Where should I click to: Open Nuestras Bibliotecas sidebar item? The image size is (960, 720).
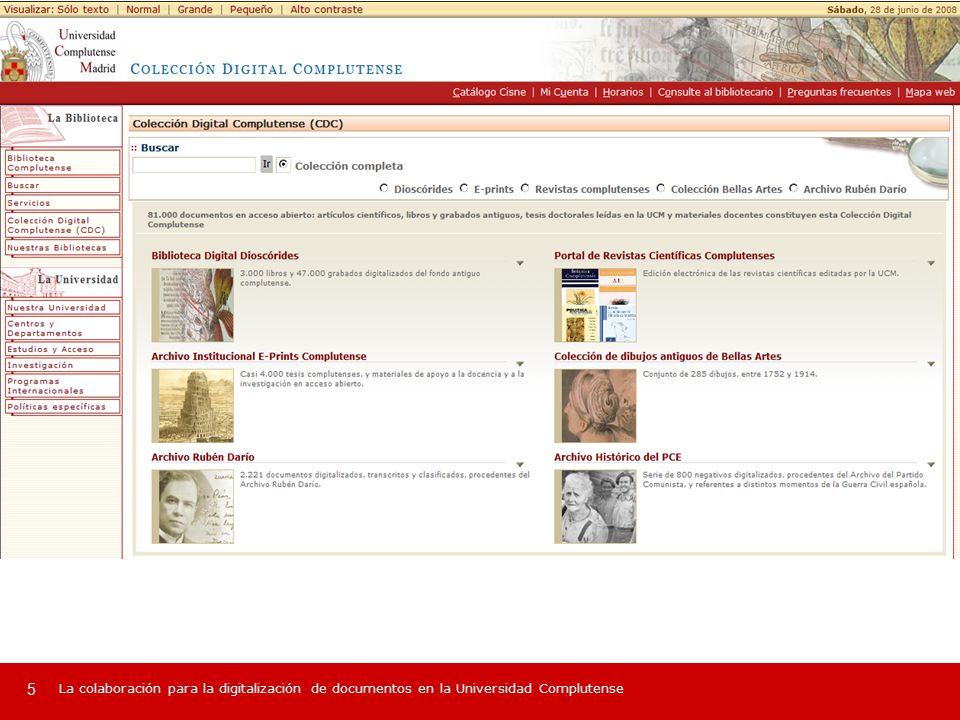(62, 247)
